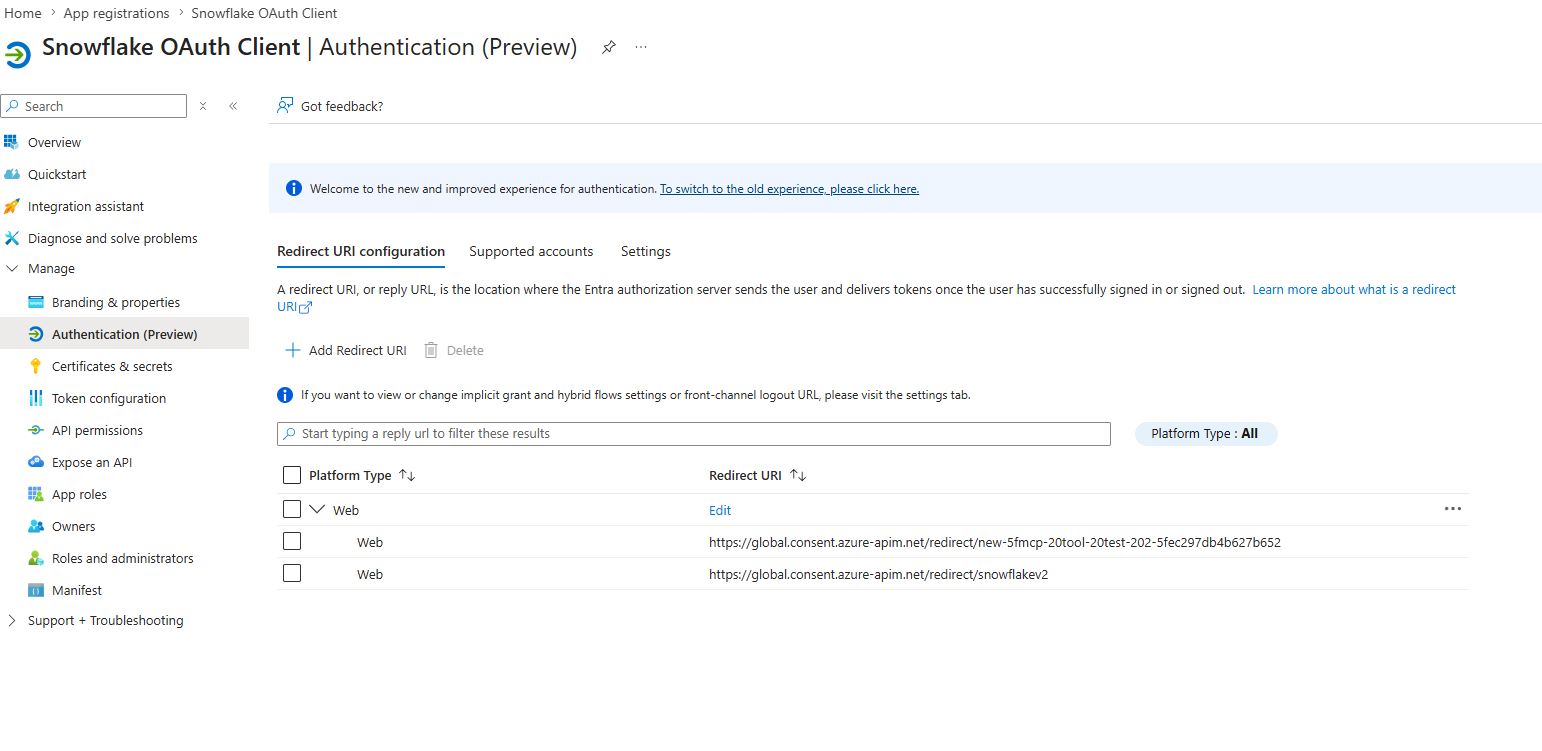The height and width of the screenshot is (751, 1542).
Task: Open Token configuration from the sidebar
Action: pos(109,398)
